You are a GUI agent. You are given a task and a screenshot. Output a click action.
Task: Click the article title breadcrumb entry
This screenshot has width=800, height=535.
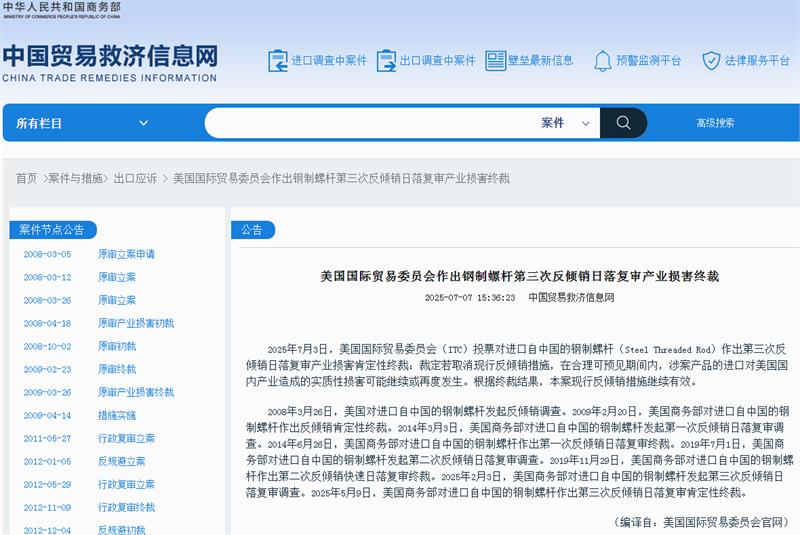click(341, 178)
